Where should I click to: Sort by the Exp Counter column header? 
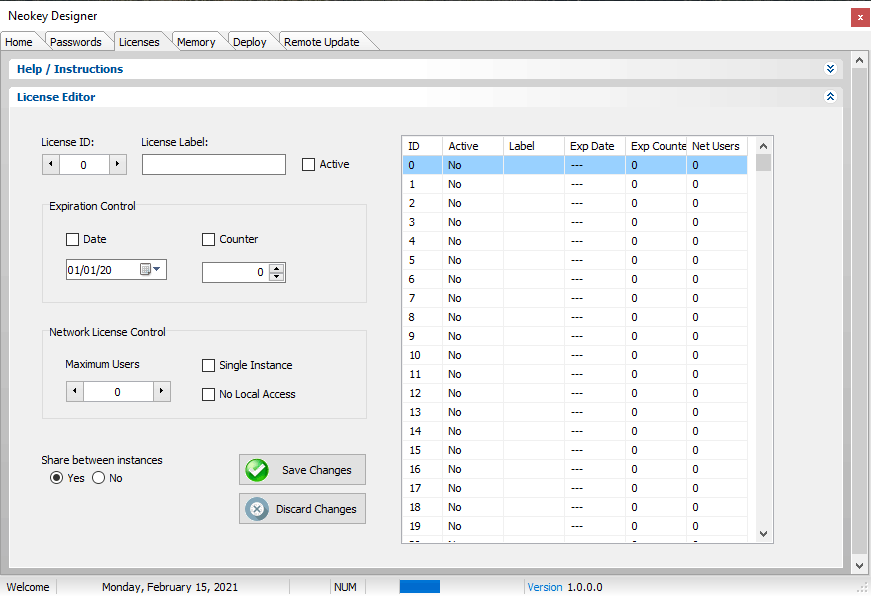coord(656,146)
